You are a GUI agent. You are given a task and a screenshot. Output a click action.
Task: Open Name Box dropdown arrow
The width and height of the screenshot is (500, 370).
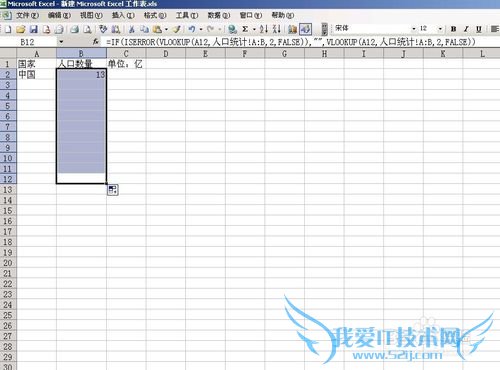point(61,42)
